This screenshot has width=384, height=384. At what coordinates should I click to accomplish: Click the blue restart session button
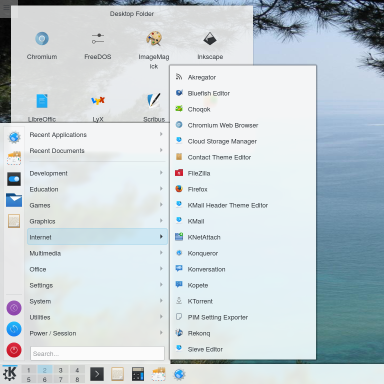(14, 329)
